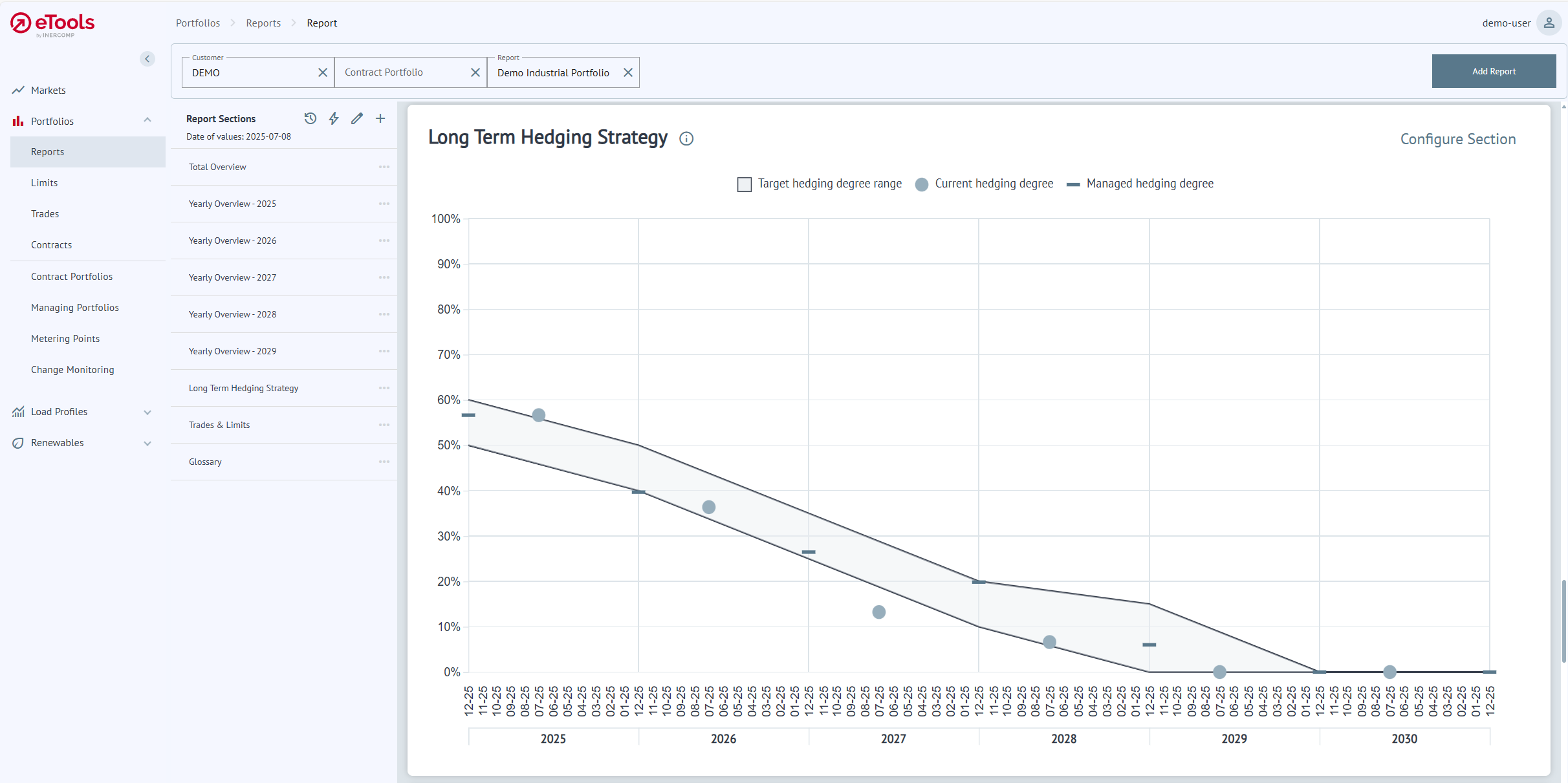Open Configure Section for the chart

1457,138
